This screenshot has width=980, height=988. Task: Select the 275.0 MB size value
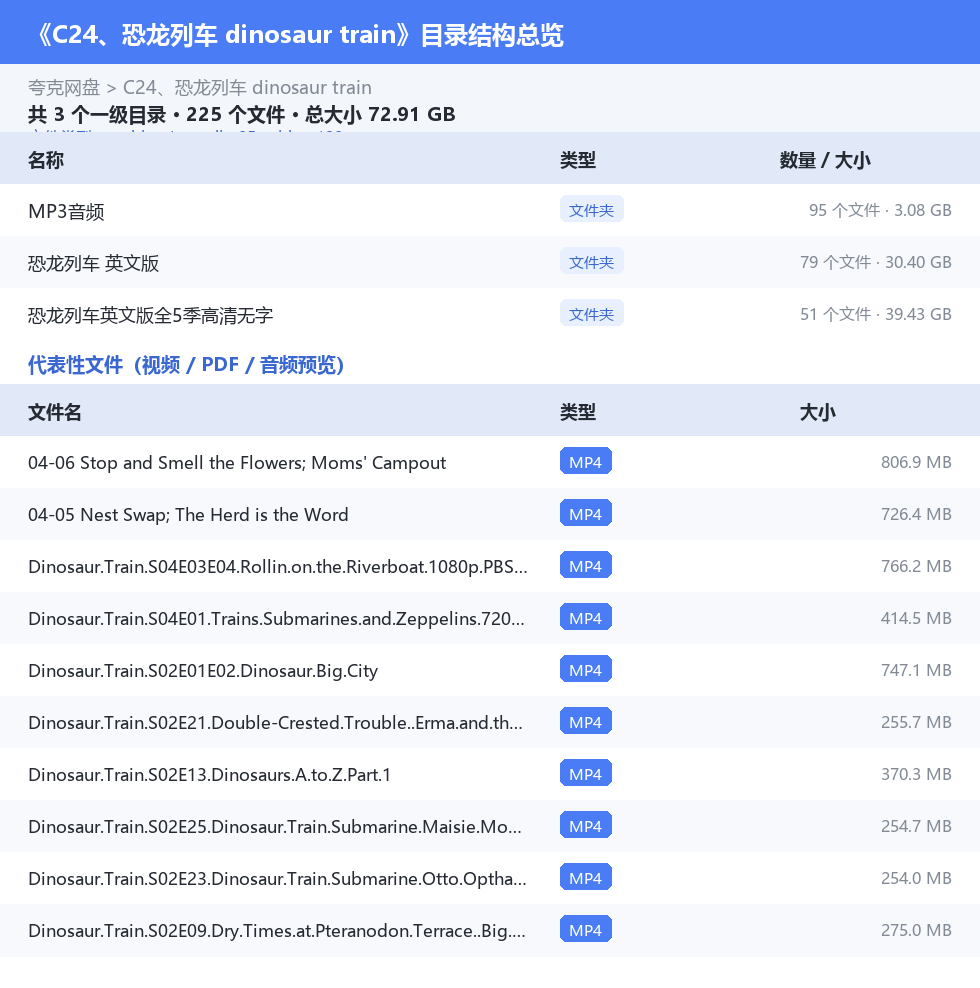pyautogui.click(x=916, y=931)
